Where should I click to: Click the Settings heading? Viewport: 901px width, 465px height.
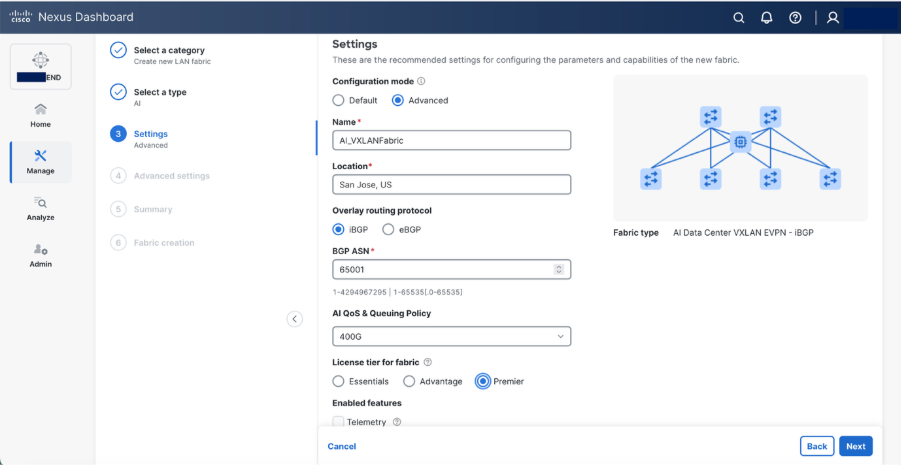tap(355, 44)
